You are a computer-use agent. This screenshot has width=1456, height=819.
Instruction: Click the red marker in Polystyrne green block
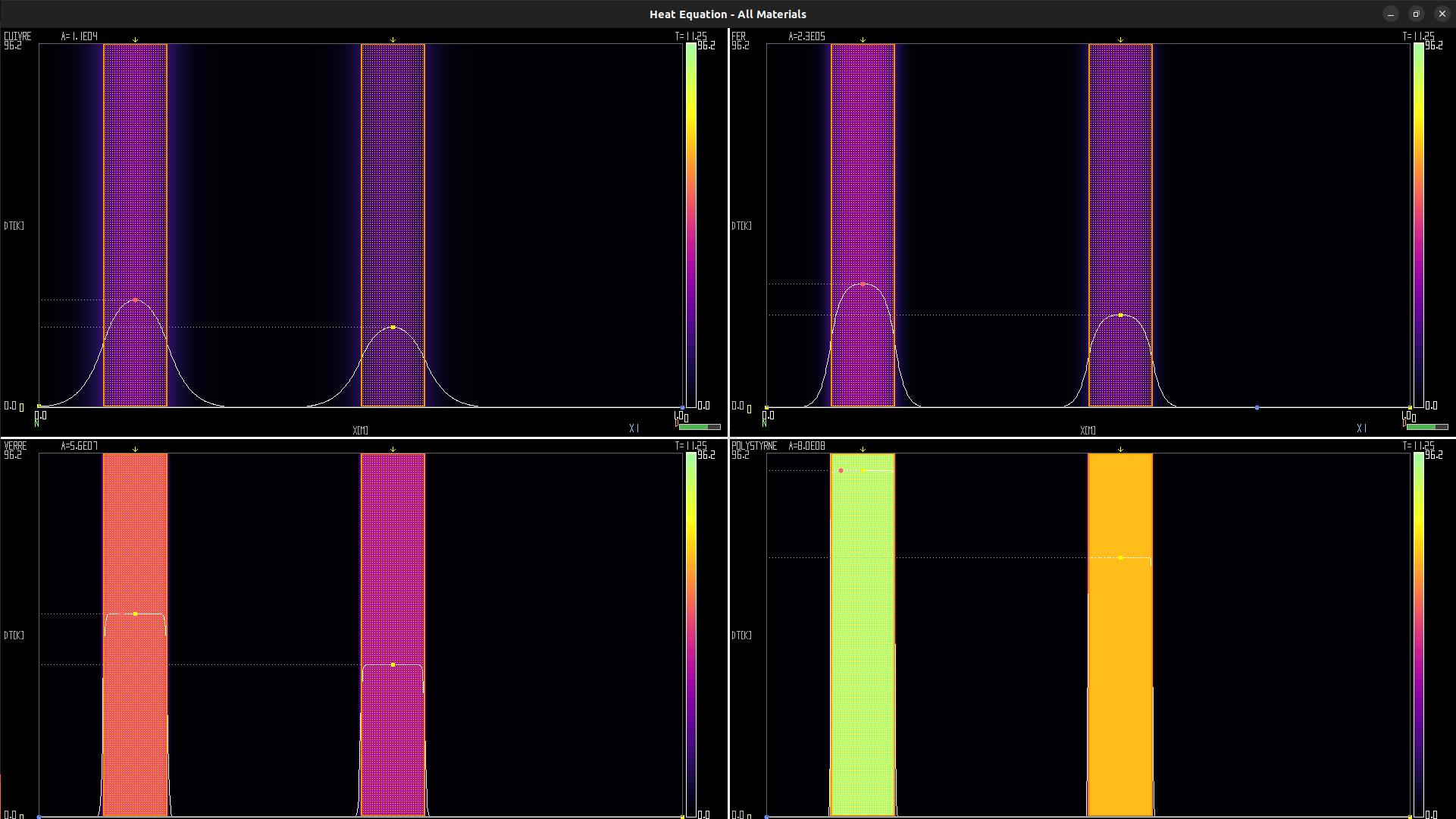[841, 471]
